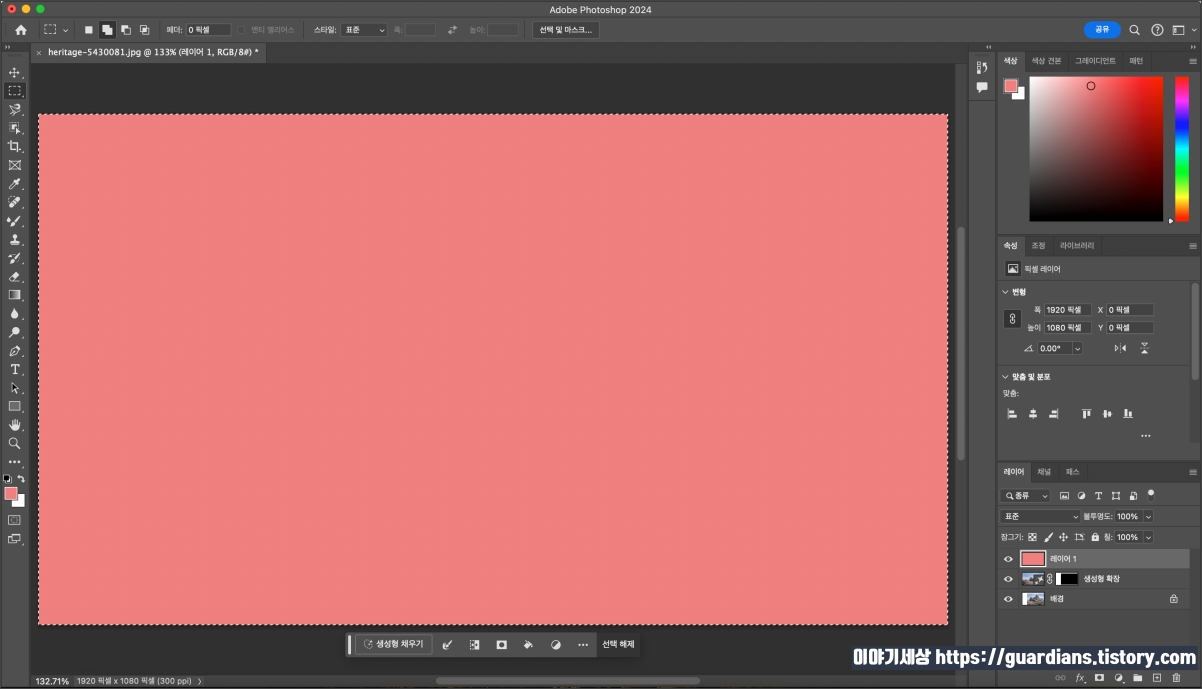This screenshot has width=1202, height=689.
Task: Click the 선택 및 마스크 button
Action: 565,30
